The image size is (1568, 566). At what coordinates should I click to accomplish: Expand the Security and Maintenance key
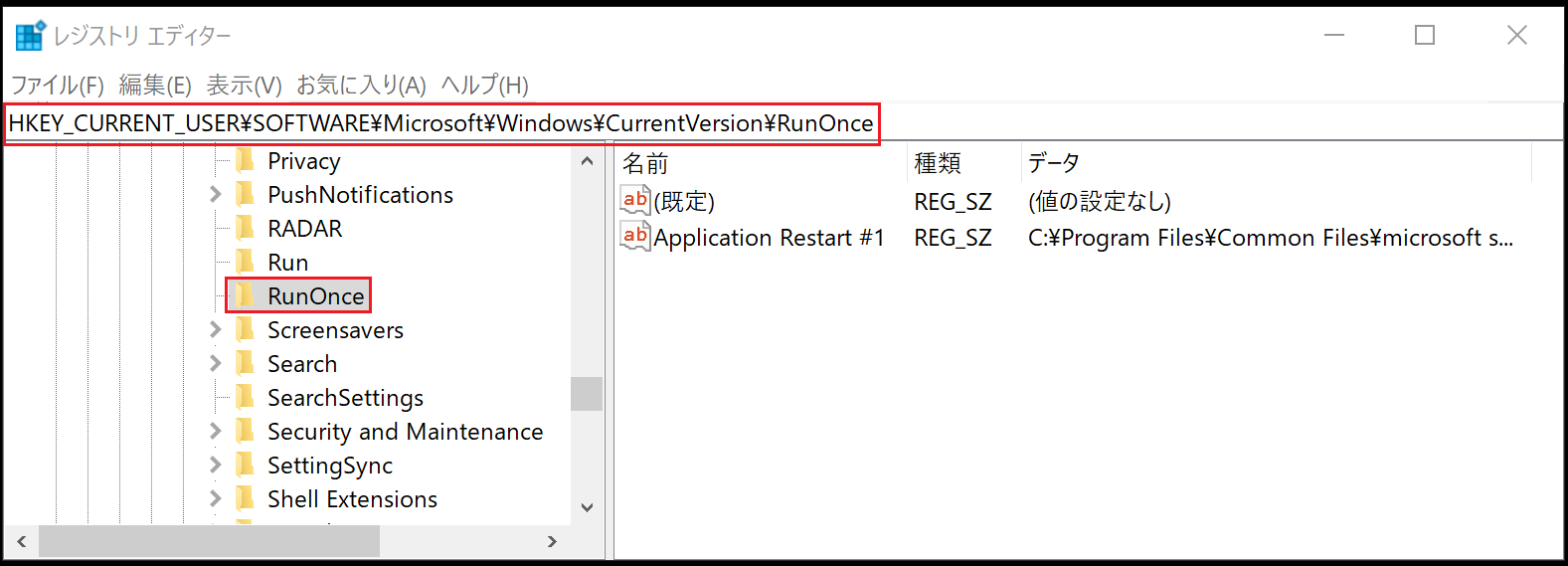click(215, 431)
